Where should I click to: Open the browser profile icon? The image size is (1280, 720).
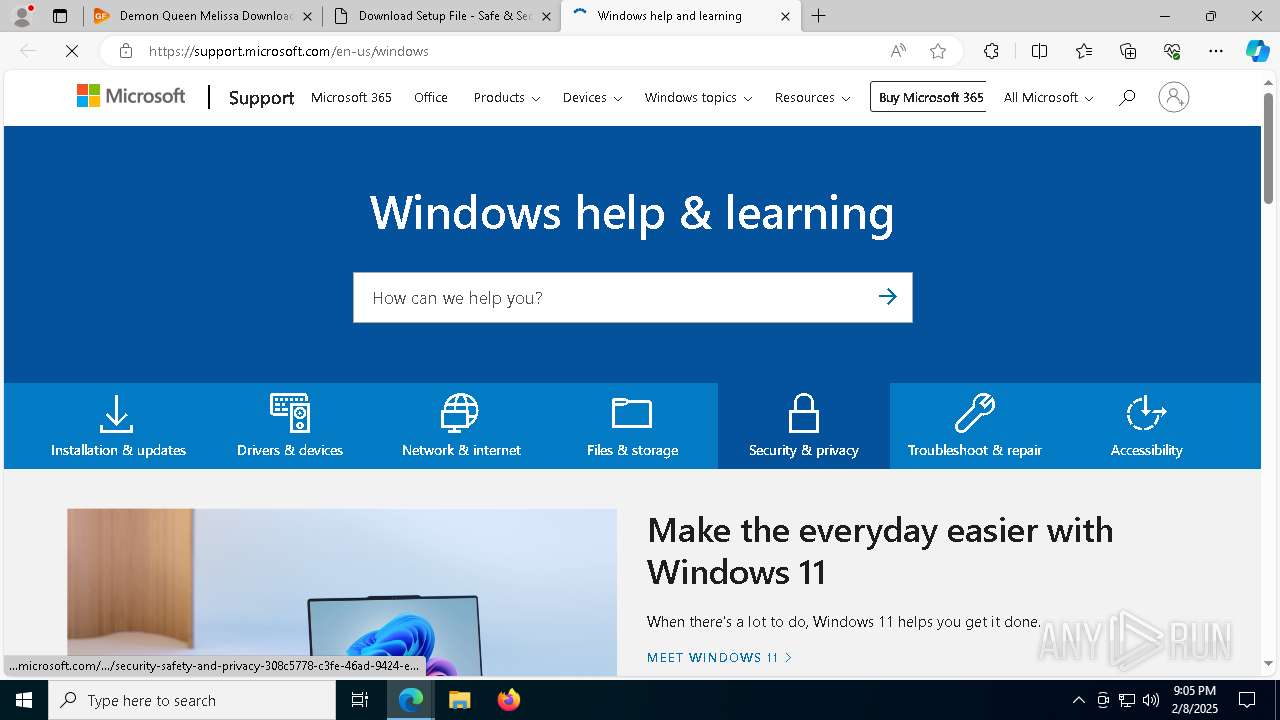pyautogui.click(x=22, y=16)
